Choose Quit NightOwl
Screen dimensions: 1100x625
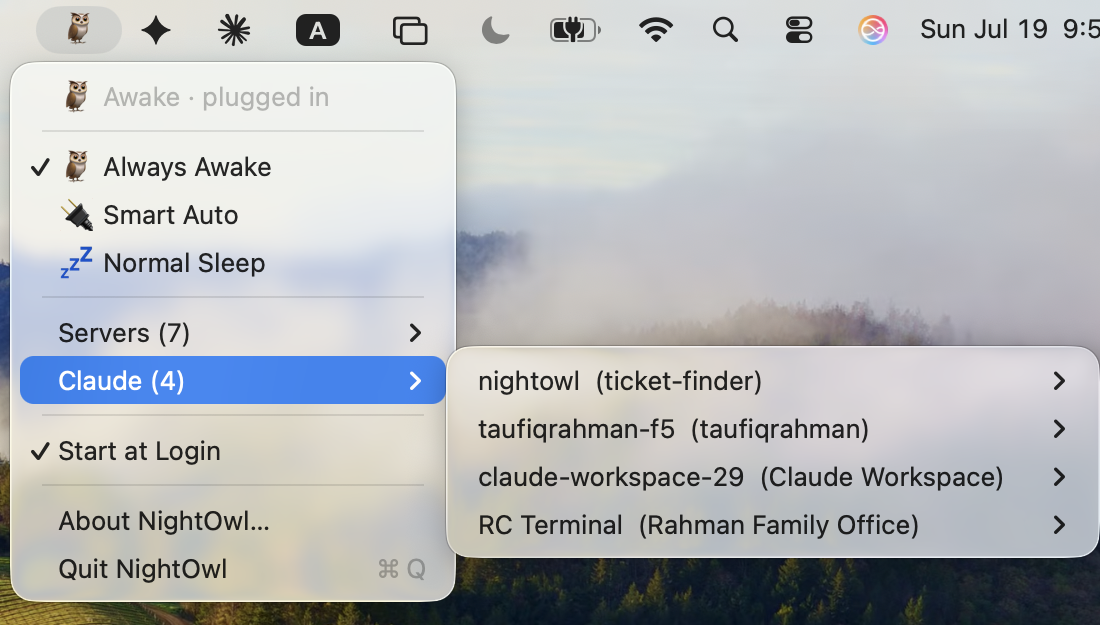[233, 569]
